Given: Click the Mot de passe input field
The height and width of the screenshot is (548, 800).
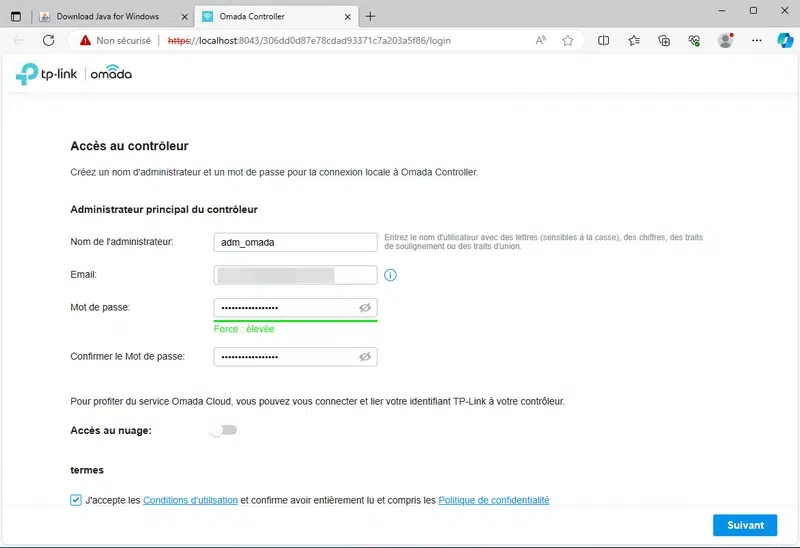Looking at the screenshot, I should tap(295, 308).
